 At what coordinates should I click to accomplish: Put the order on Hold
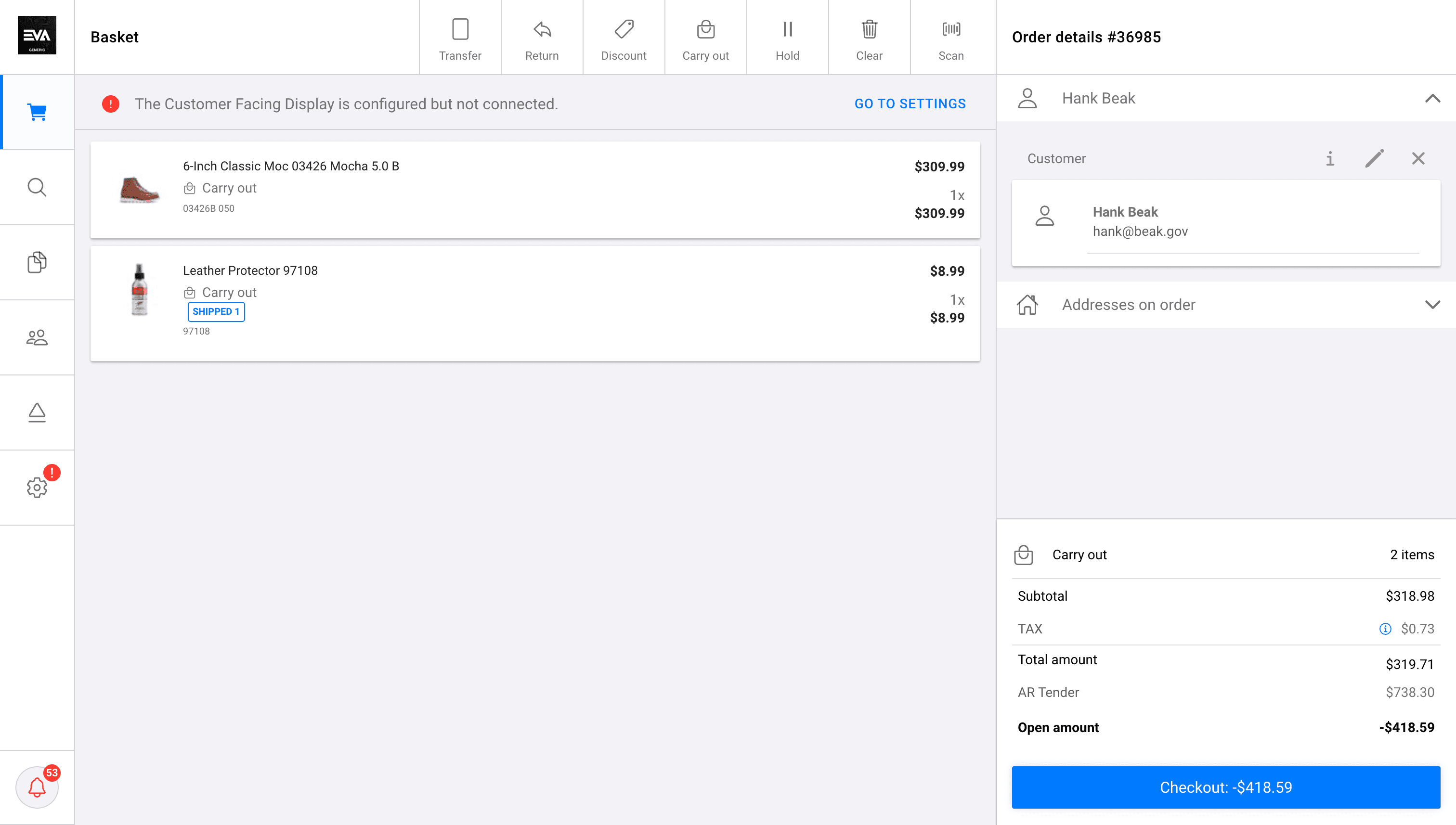pyautogui.click(x=787, y=38)
